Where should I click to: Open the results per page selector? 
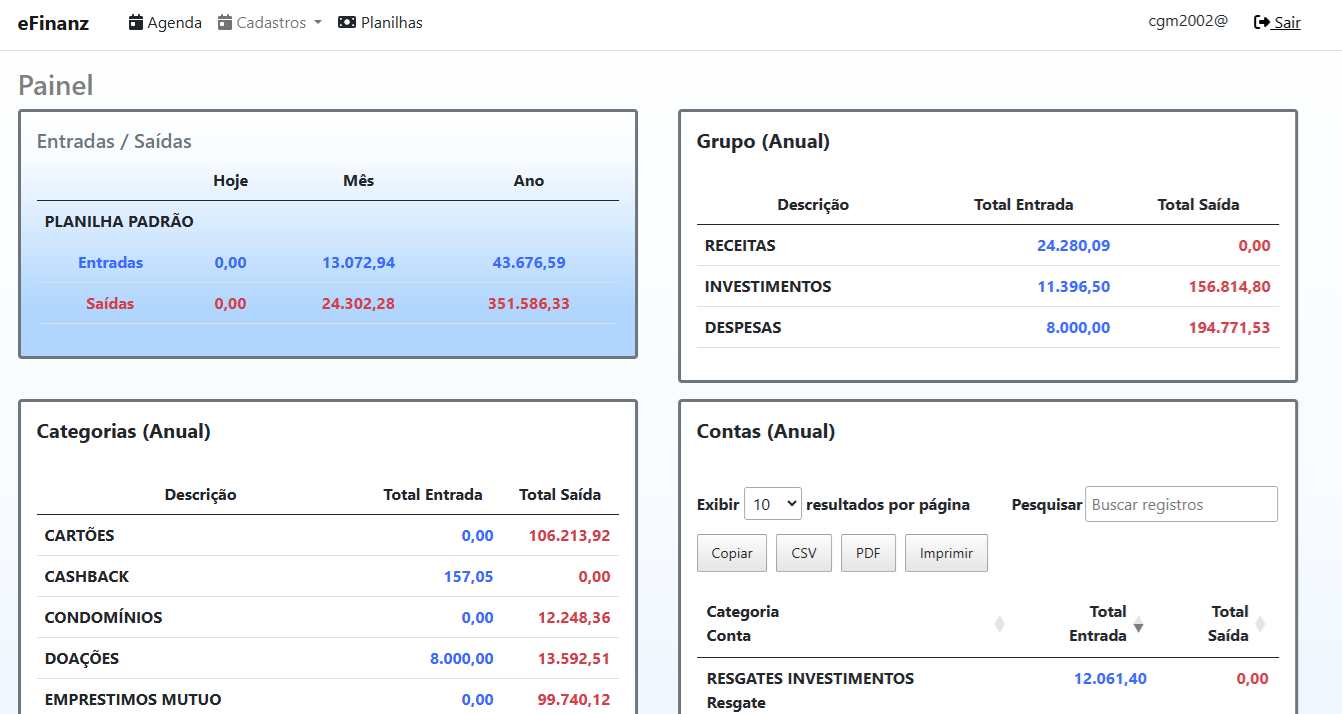point(772,504)
